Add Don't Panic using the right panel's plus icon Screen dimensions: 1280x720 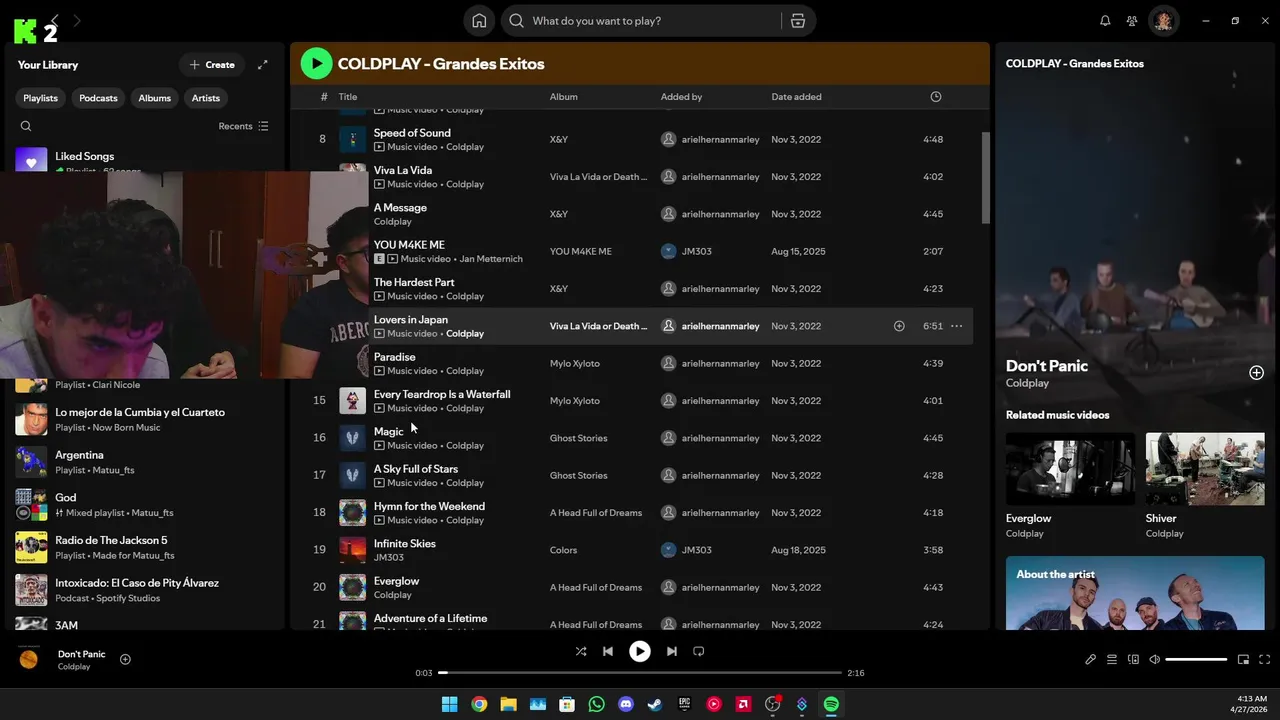(1256, 373)
